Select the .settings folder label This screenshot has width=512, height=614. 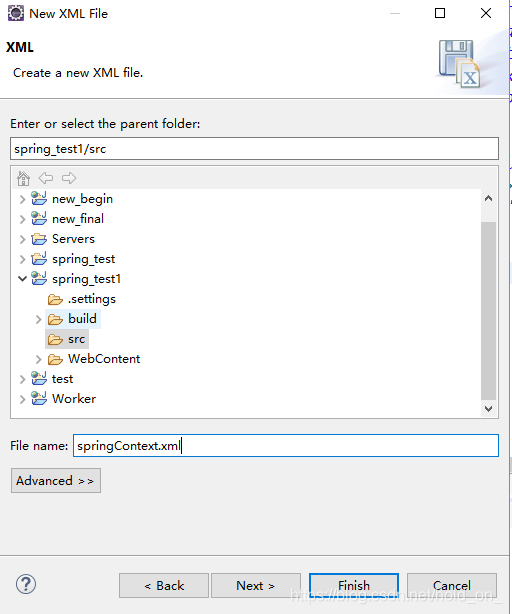pos(92,299)
